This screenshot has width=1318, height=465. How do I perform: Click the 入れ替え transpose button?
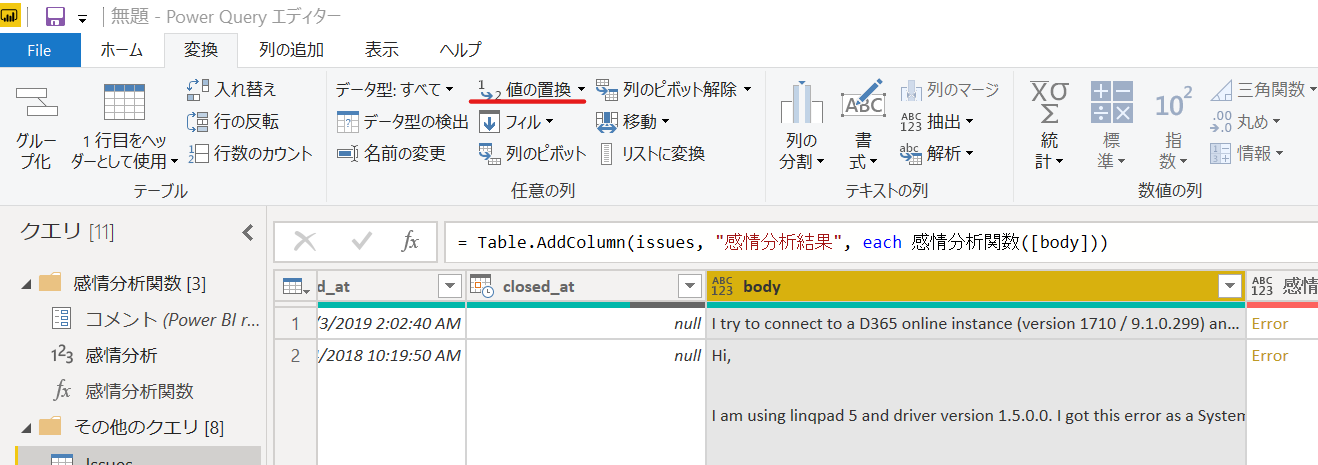[233, 90]
